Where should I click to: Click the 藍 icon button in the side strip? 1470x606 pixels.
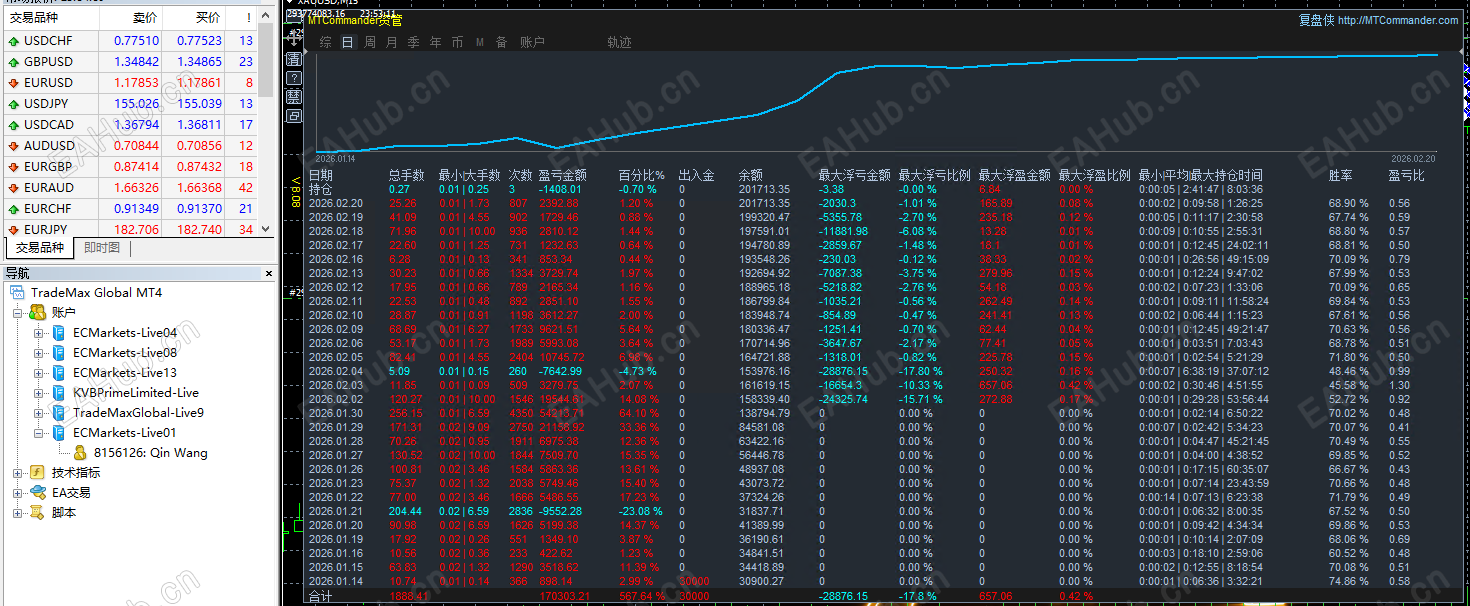click(x=294, y=97)
